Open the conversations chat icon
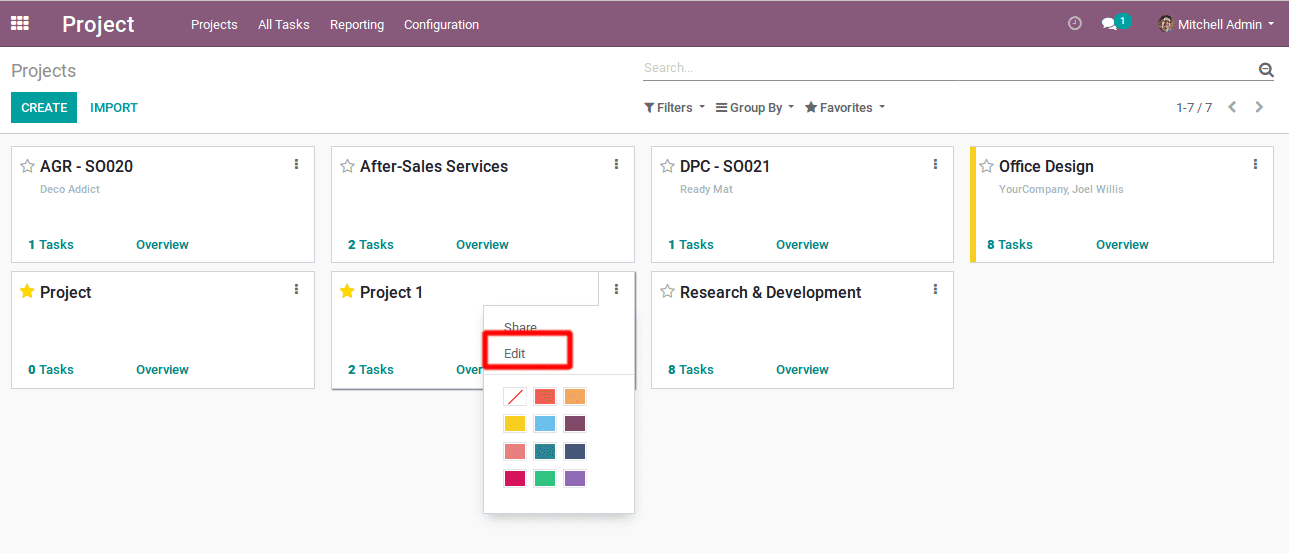 1109,24
